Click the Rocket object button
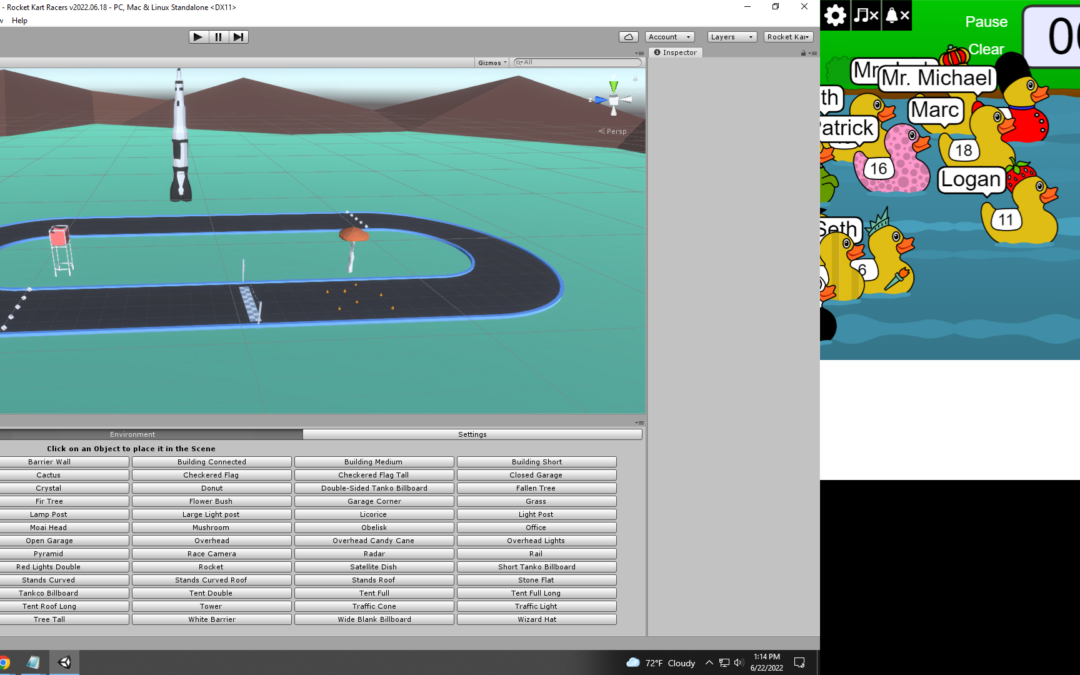 point(211,567)
